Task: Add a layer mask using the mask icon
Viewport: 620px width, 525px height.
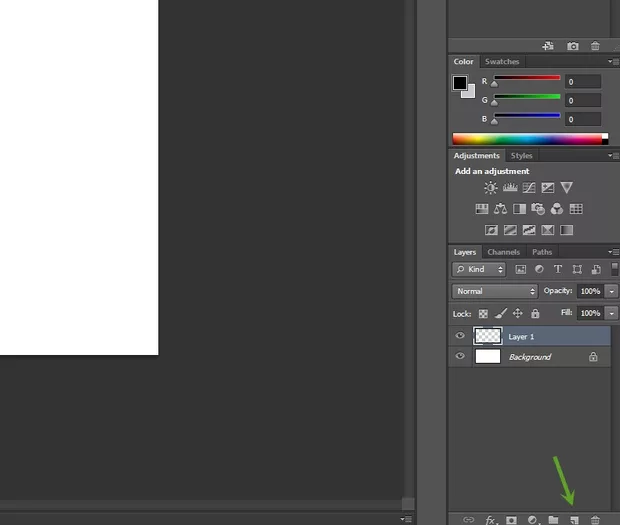Action: (x=511, y=520)
